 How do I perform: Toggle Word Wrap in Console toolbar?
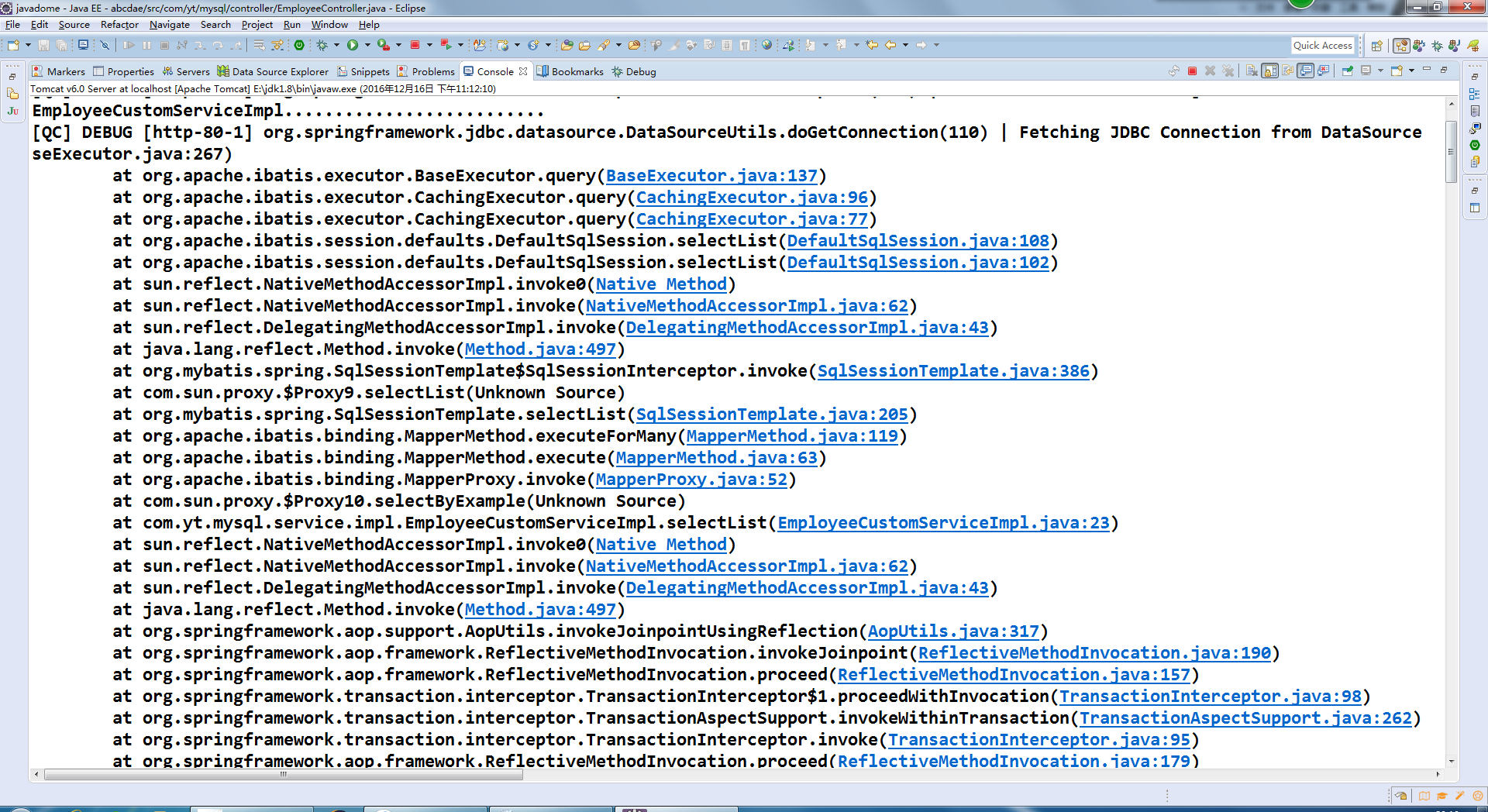click(x=1288, y=71)
